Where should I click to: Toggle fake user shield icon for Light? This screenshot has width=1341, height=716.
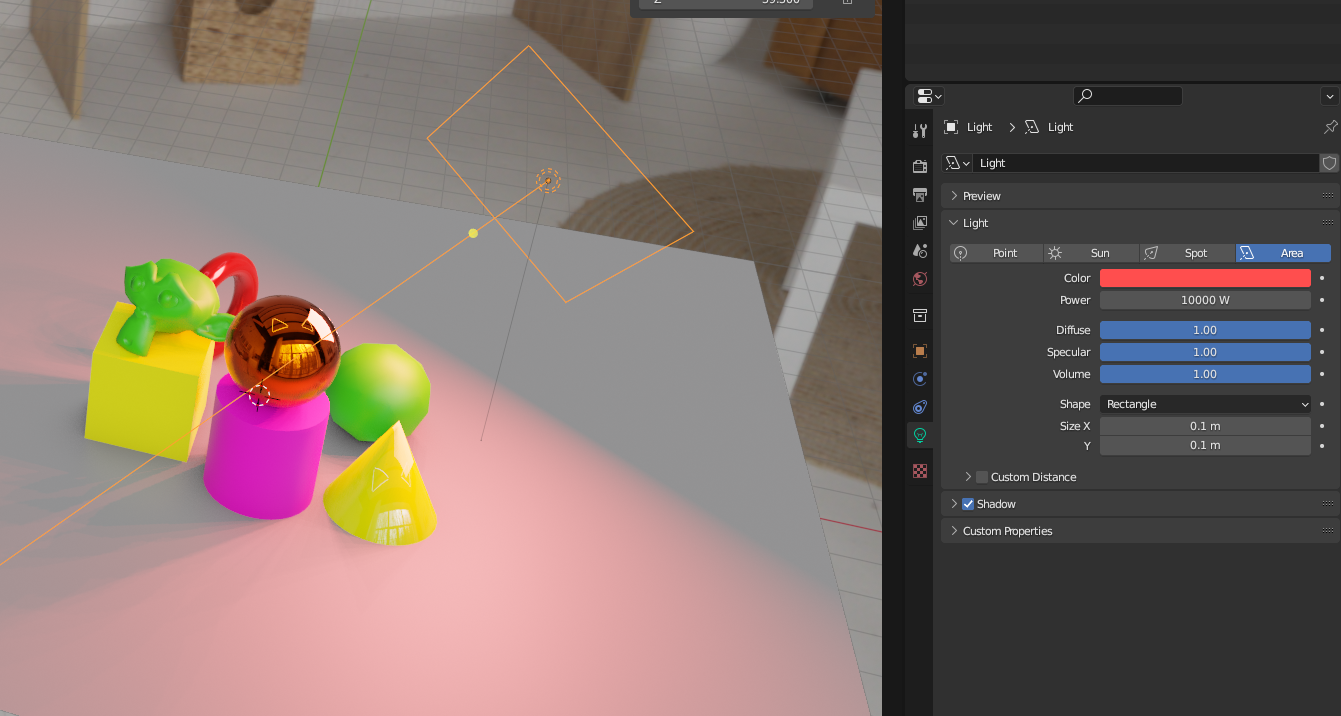click(x=1330, y=163)
